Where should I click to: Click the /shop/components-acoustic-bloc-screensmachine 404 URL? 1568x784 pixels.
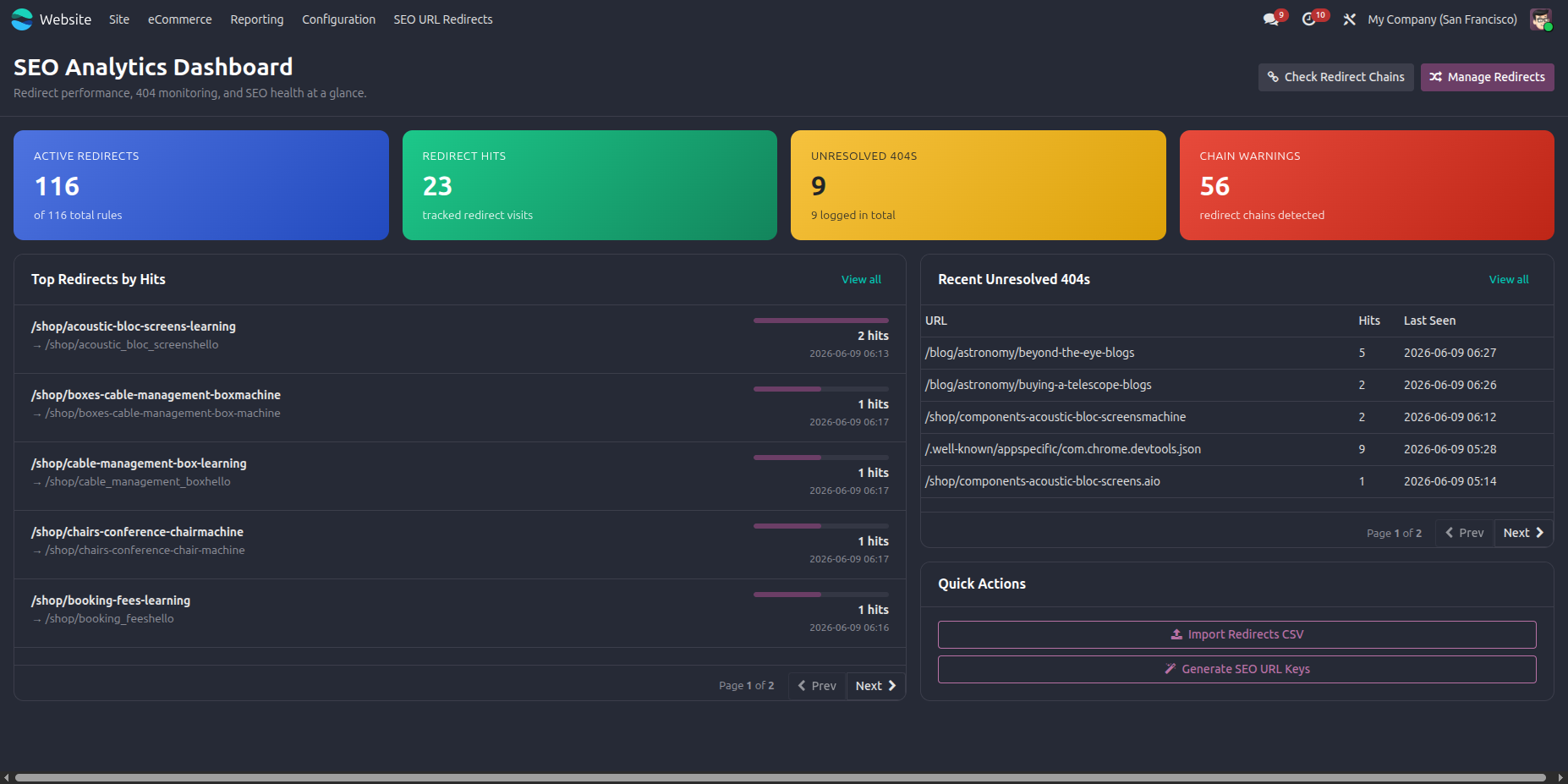1055,417
